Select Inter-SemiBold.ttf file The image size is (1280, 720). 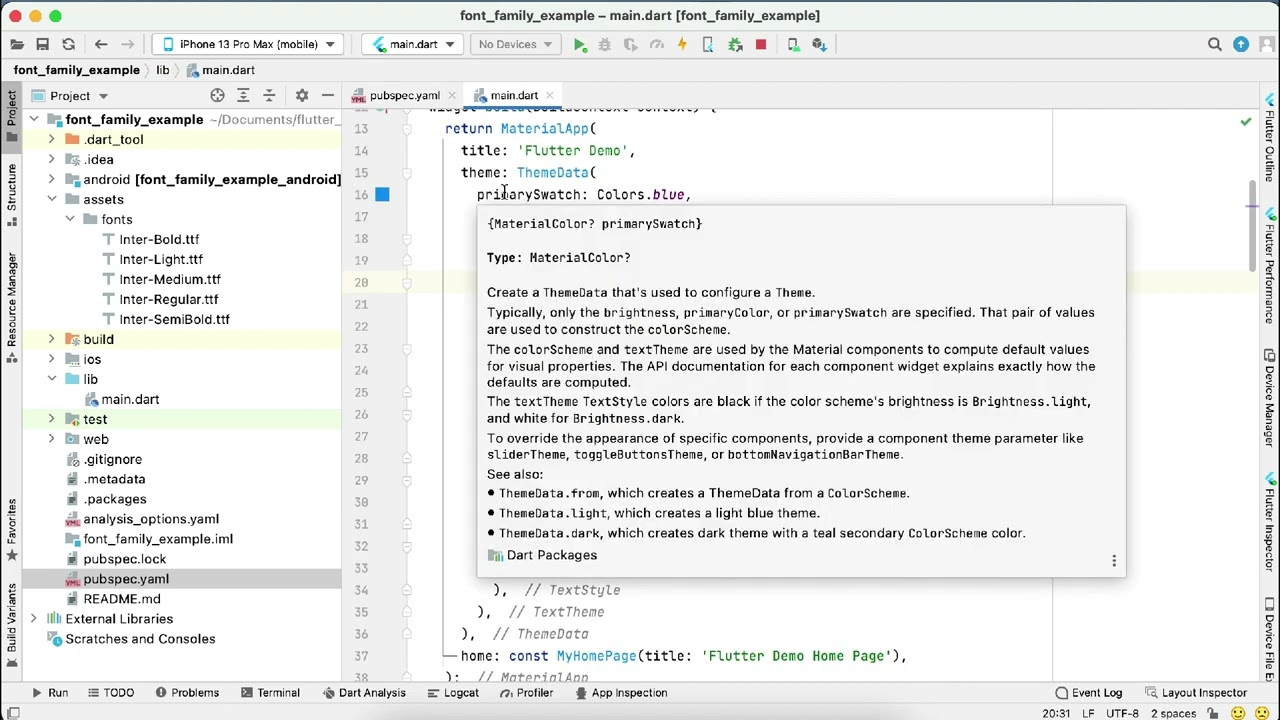174,319
